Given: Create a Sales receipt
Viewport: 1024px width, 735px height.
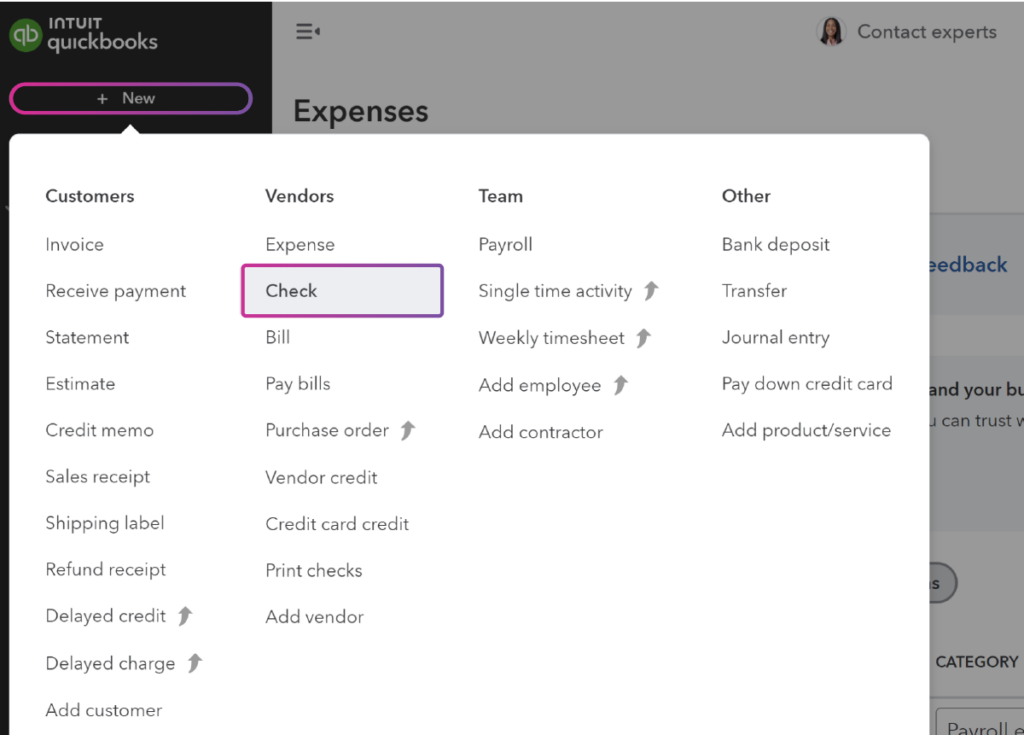Looking at the screenshot, I should point(97,476).
